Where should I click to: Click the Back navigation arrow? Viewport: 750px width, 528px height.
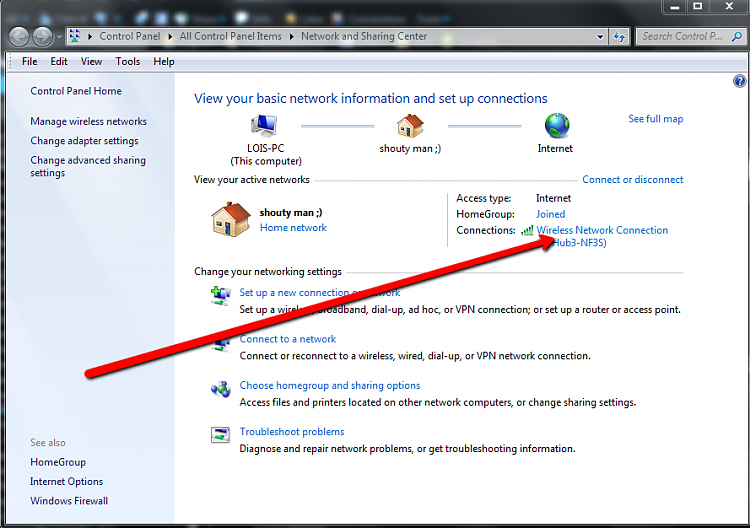coord(19,37)
